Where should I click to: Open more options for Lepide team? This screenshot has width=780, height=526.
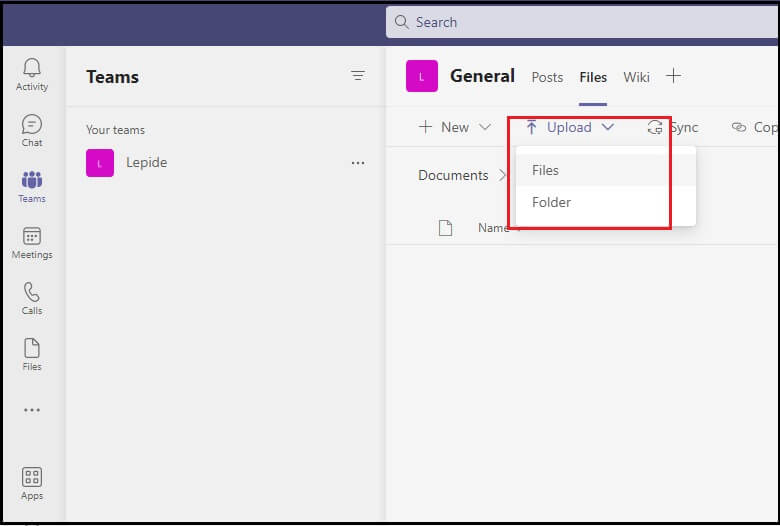(358, 163)
